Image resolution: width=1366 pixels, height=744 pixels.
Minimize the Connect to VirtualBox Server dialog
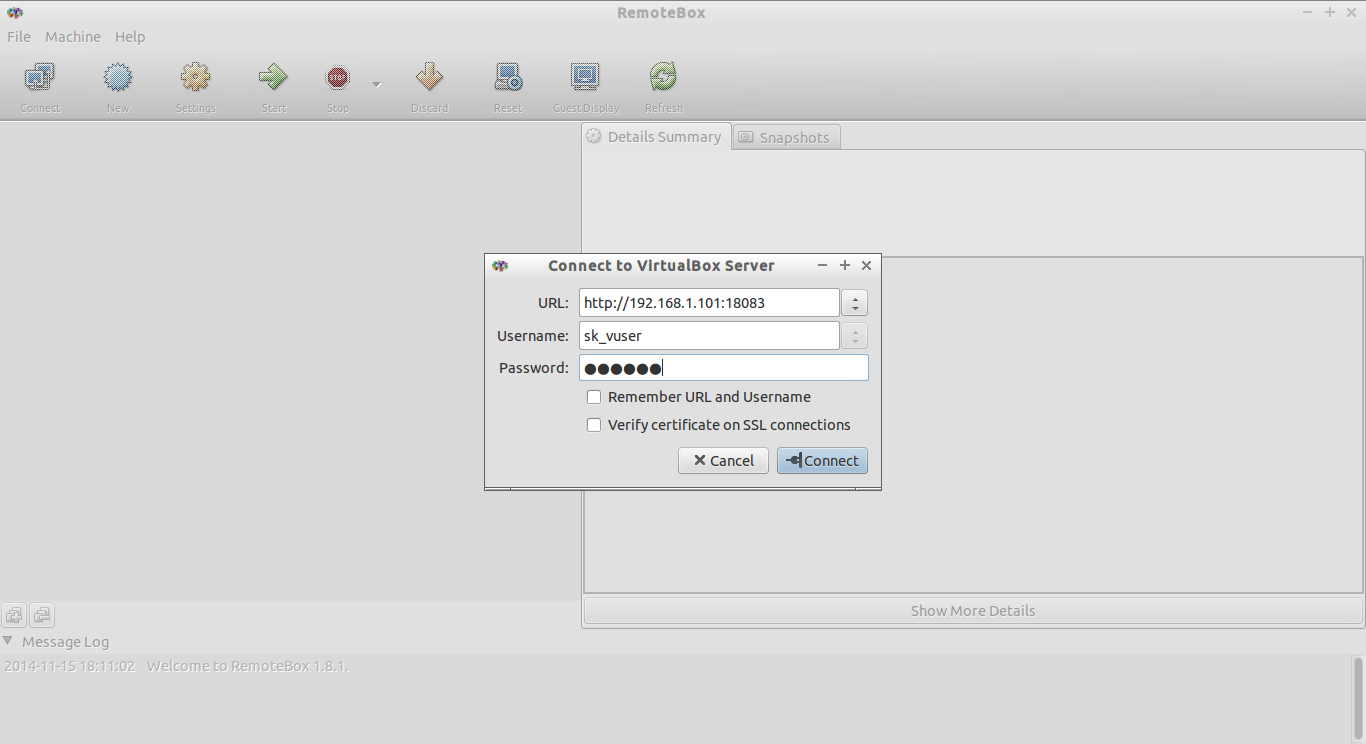coord(822,265)
